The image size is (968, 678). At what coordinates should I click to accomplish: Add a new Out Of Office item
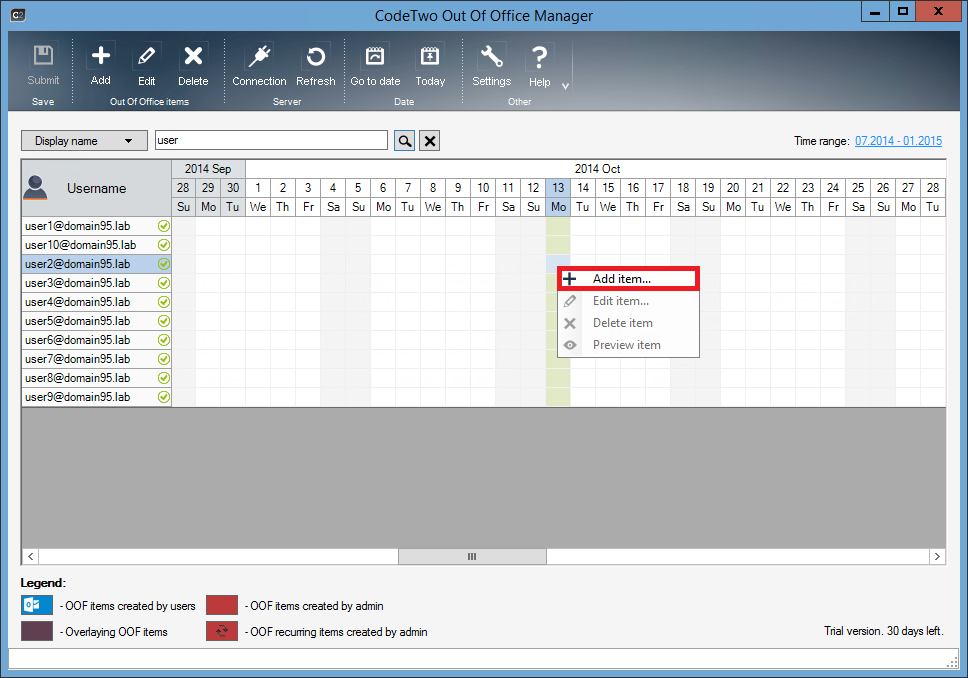pos(101,64)
